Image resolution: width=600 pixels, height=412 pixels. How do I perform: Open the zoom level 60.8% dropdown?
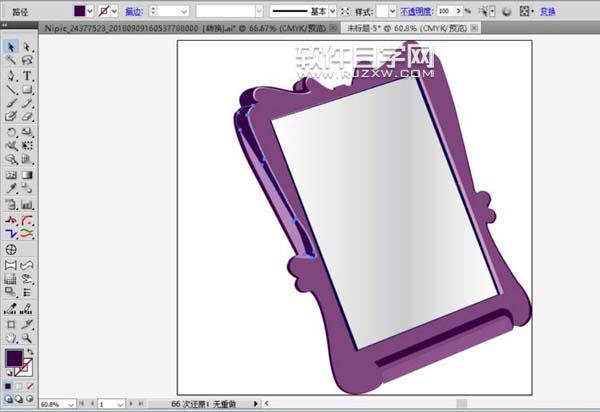[x=71, y=404]
